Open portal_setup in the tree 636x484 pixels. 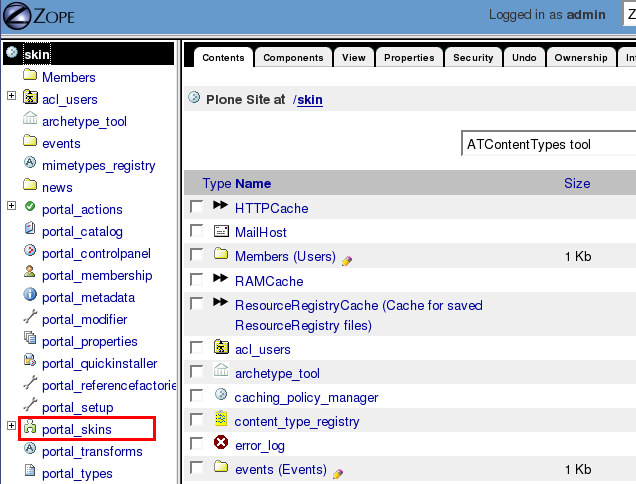tap(78, 407)
